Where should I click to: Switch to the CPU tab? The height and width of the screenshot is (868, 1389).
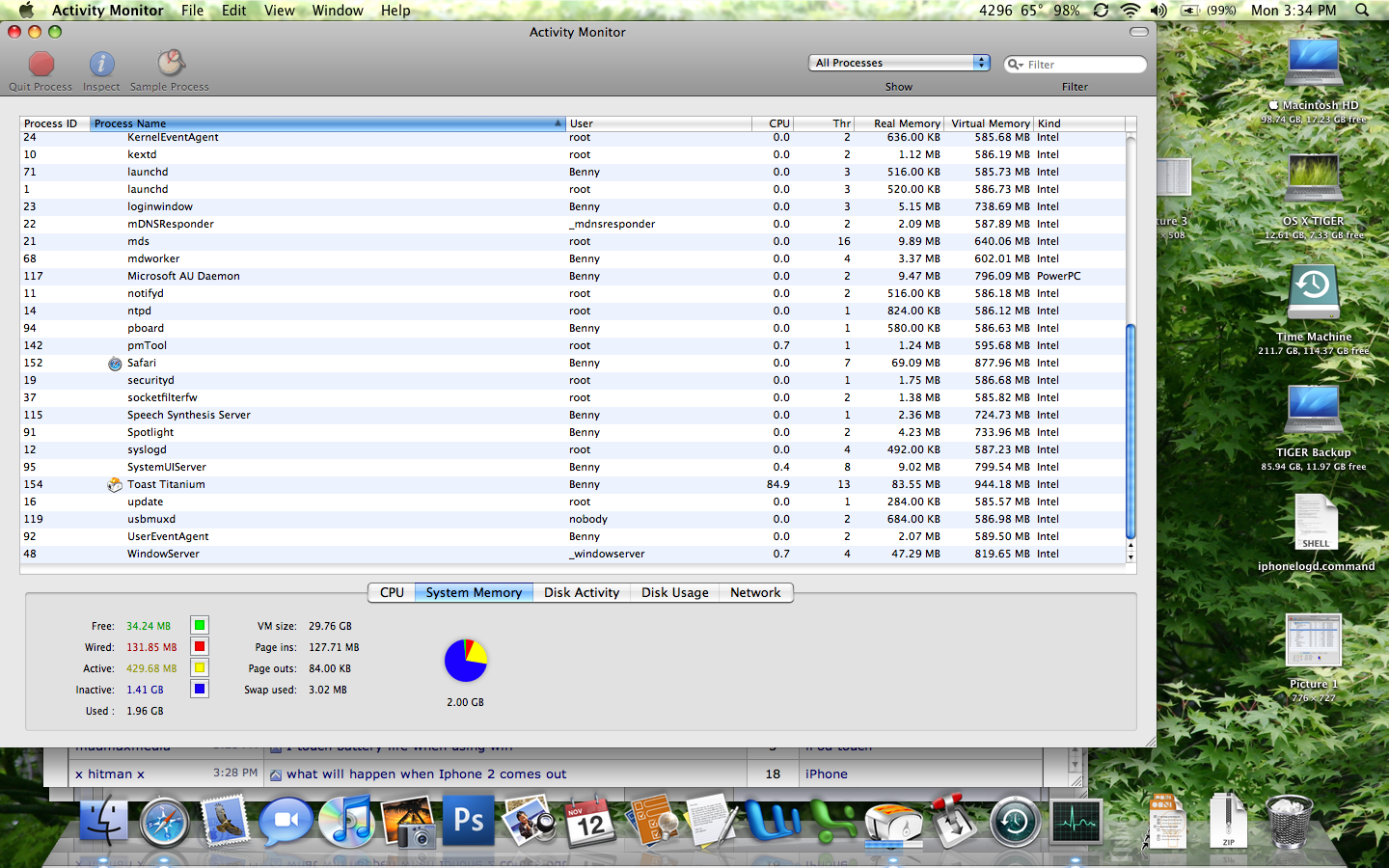pyautogui.click(x=392, y=592)
